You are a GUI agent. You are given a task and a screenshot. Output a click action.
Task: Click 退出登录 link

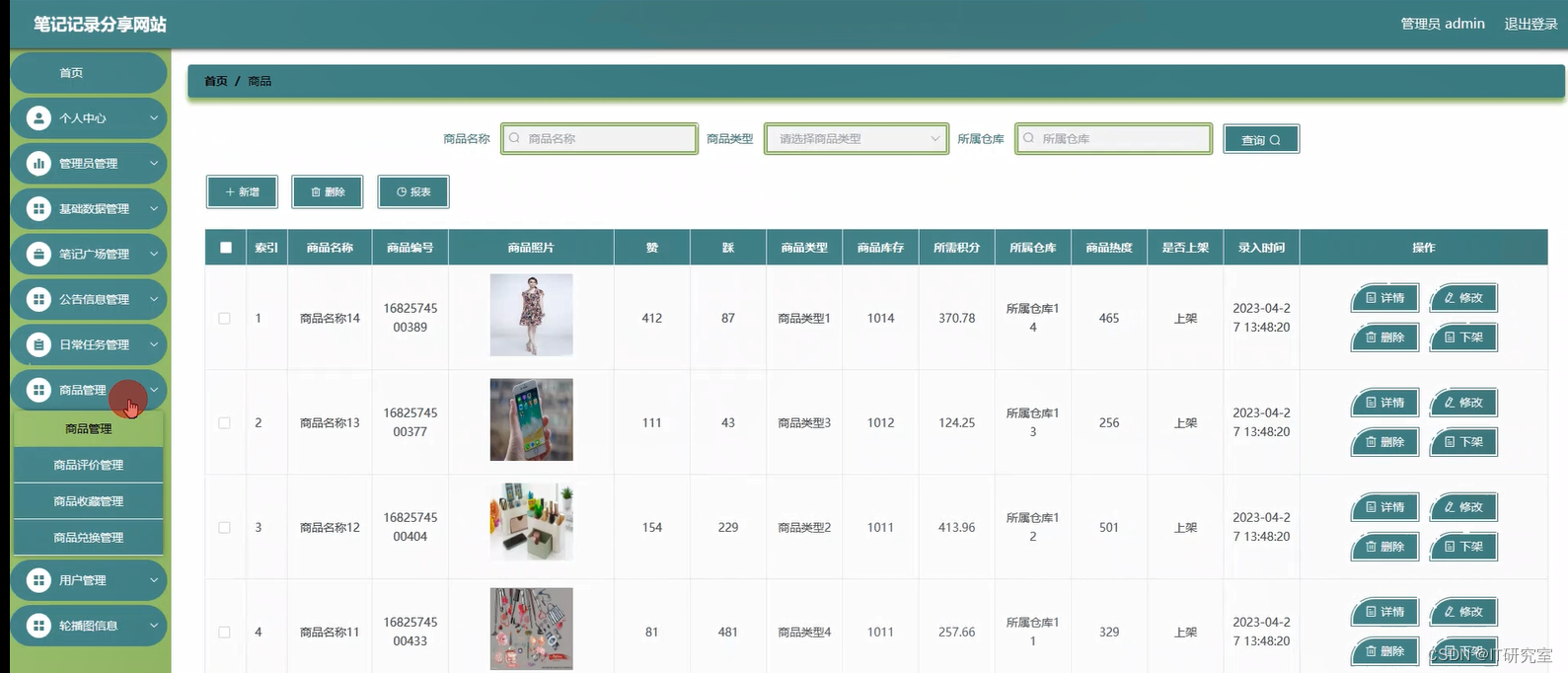tap(1531, 24)
